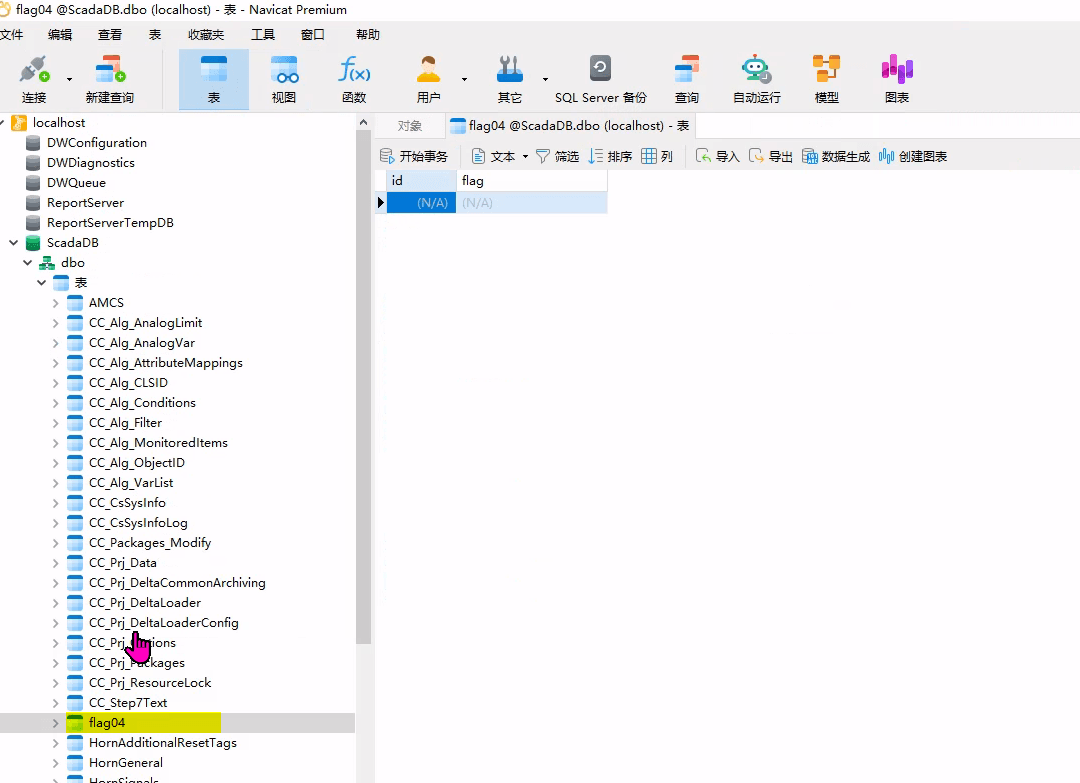Click the Automation (自动运行) robot icon
The width and height of the screenshot is (1080, 783).
pos(756,70)
